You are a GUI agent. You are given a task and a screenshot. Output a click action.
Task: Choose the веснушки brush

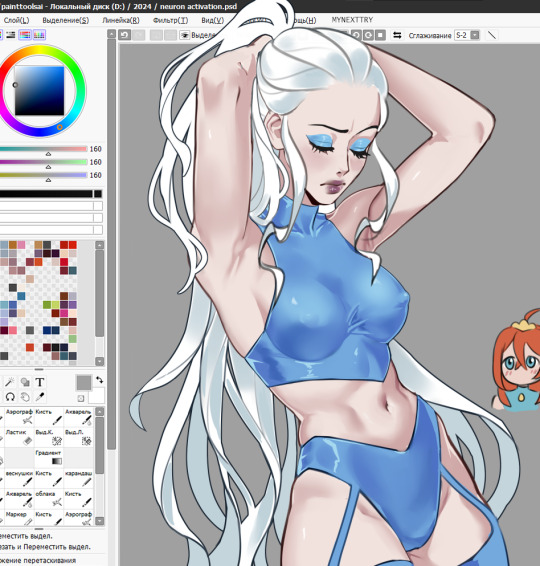(x=19, y=478)
